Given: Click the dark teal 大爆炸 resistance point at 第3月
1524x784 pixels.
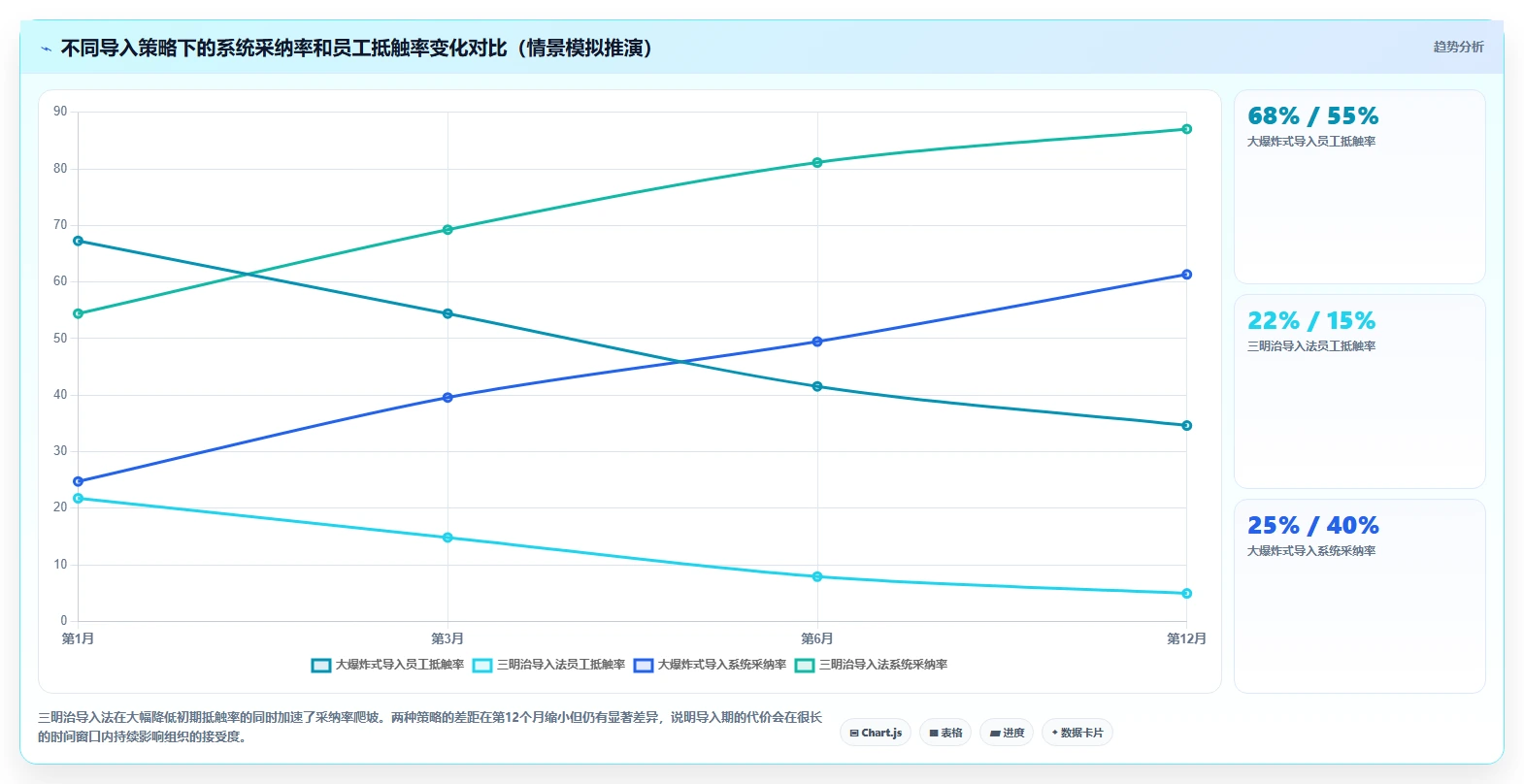Looking at the screenshot, I should pos(447,314).
